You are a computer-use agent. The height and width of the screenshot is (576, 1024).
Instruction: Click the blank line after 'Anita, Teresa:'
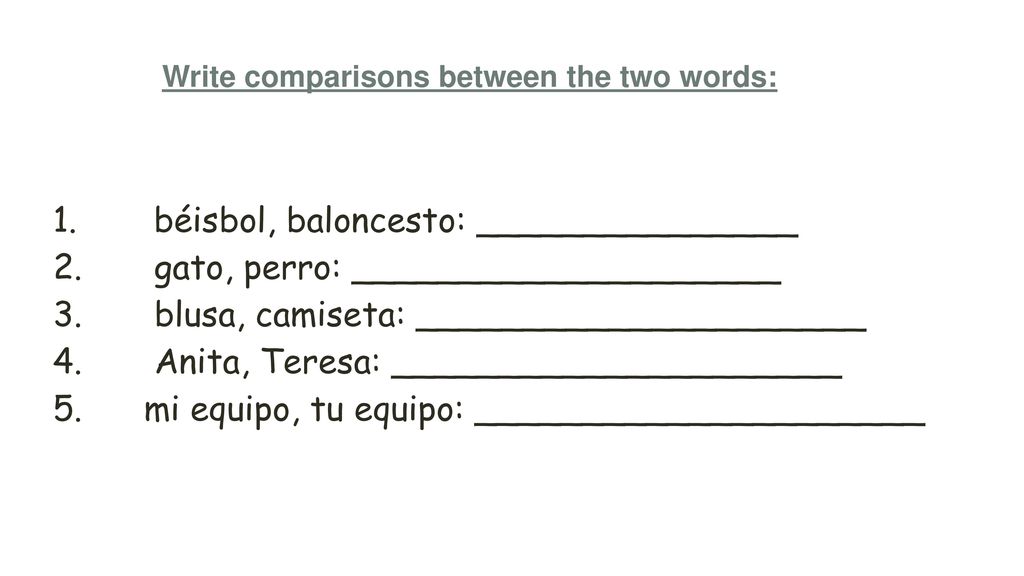616,376
